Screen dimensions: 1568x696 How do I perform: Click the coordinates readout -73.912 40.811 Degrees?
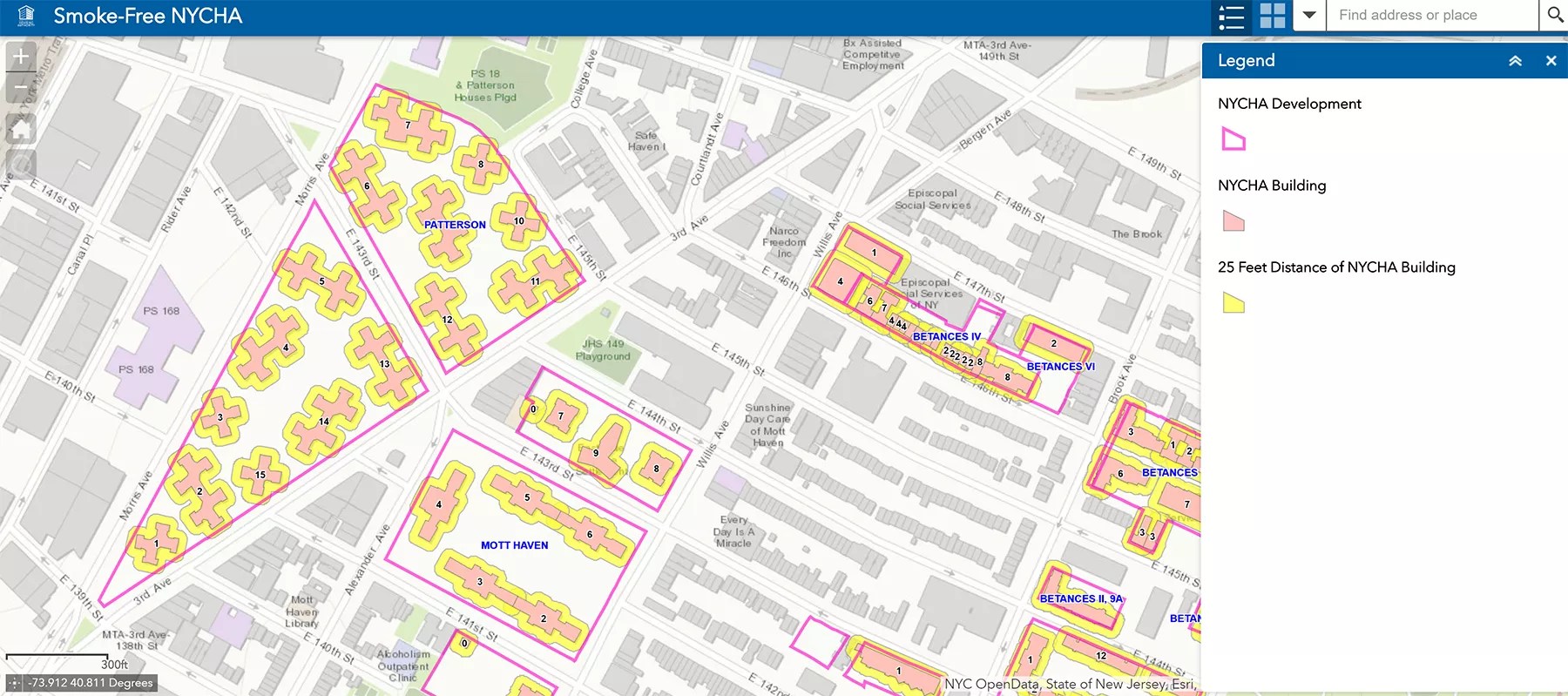pos(91,684)
